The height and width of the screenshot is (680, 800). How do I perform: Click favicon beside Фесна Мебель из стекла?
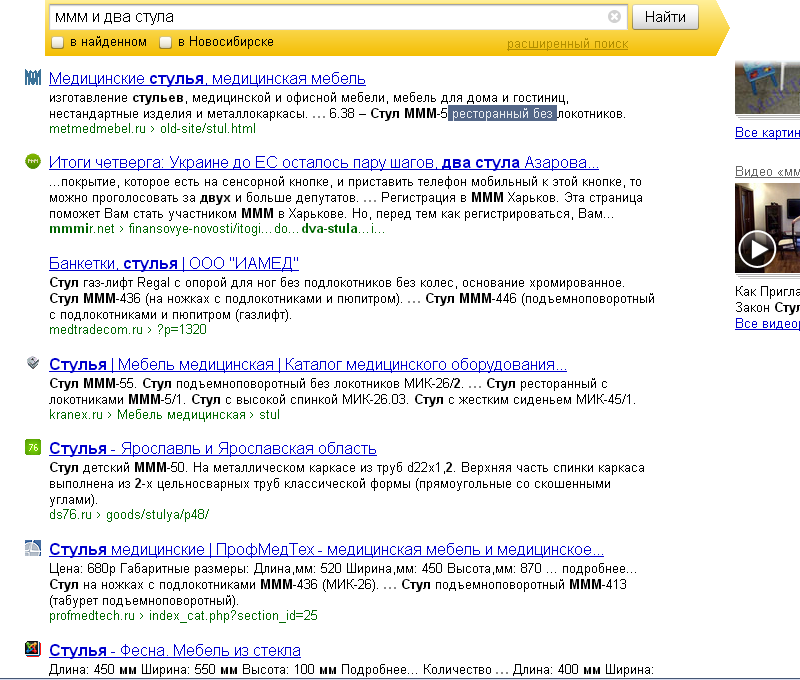point(33,649)
